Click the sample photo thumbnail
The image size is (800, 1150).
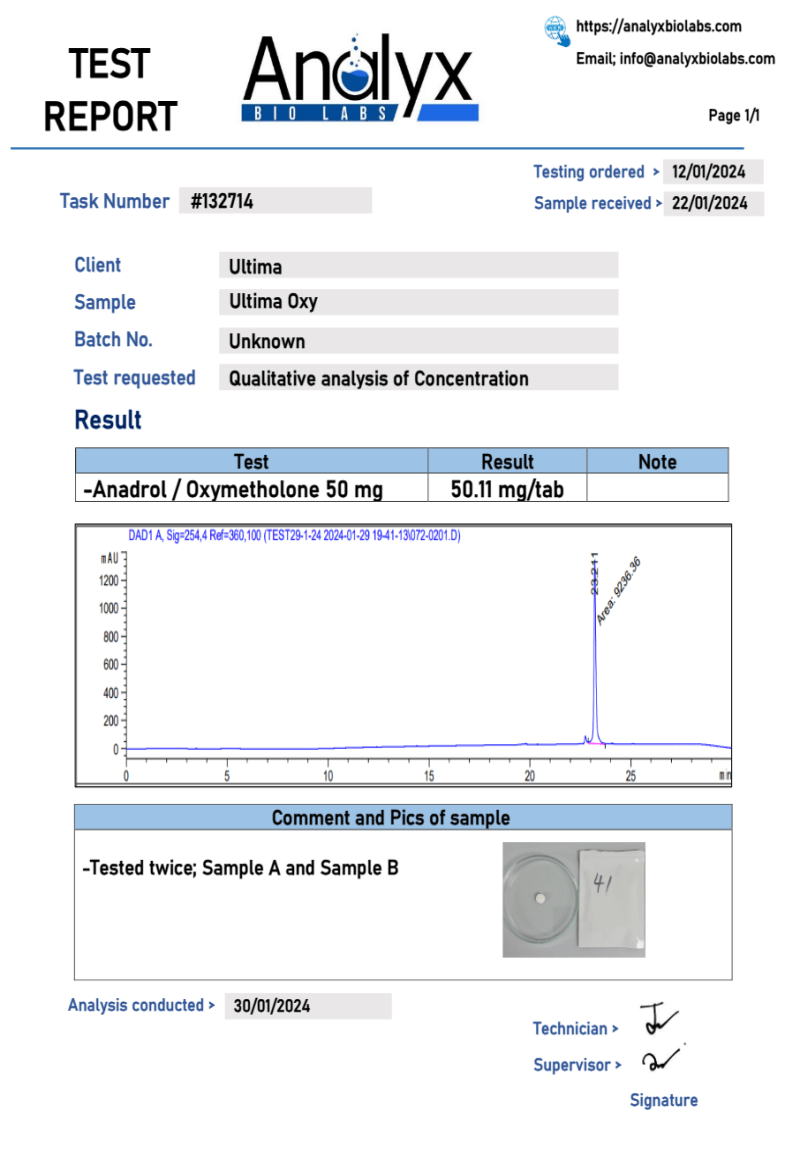[x=574, y=899]
